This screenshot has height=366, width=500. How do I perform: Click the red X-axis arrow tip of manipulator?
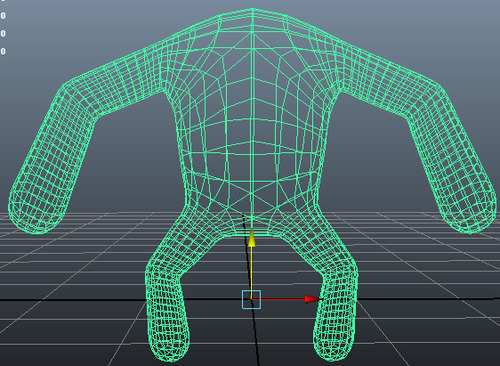coord(312,299)
